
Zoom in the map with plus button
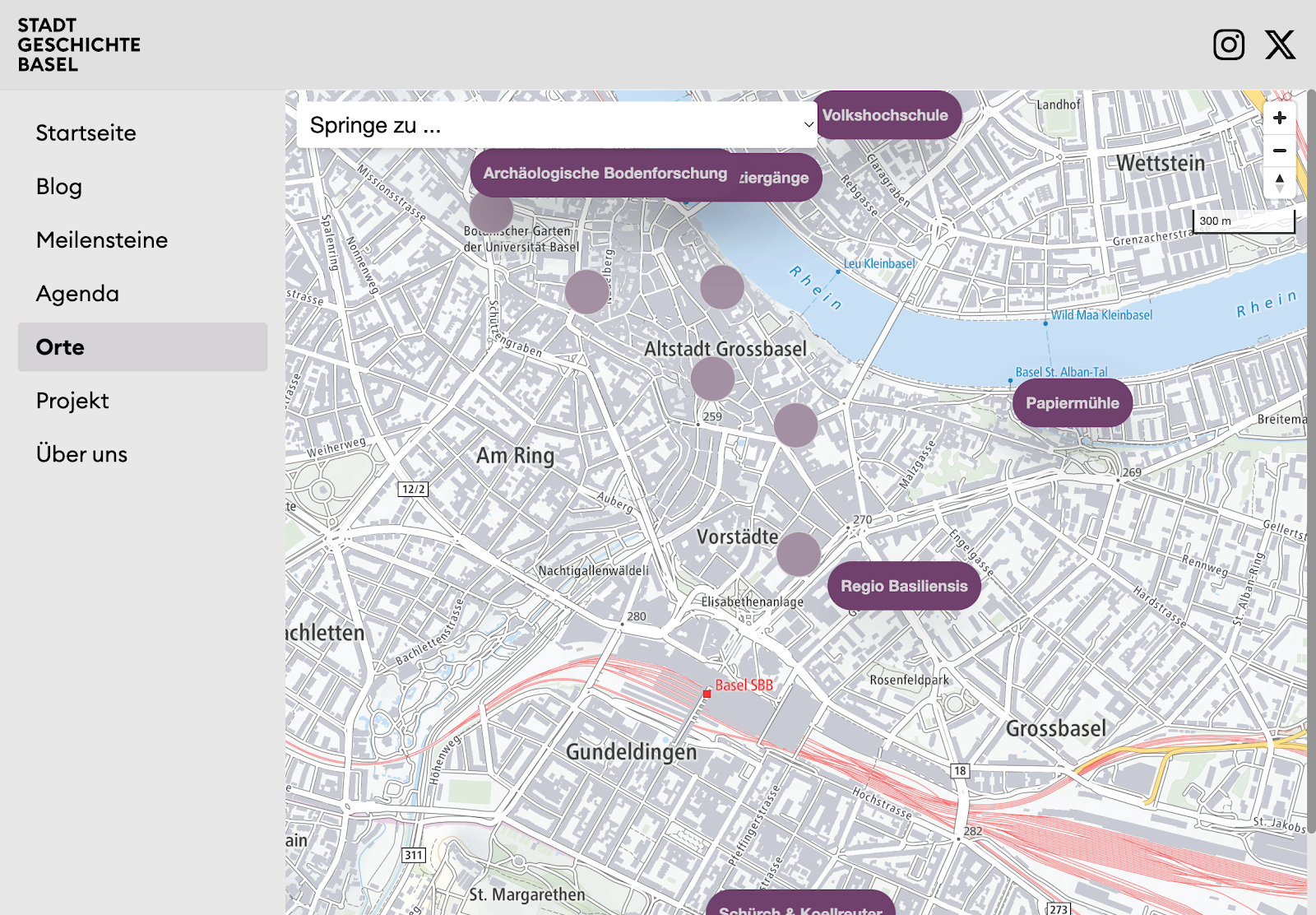[1279, 118]
